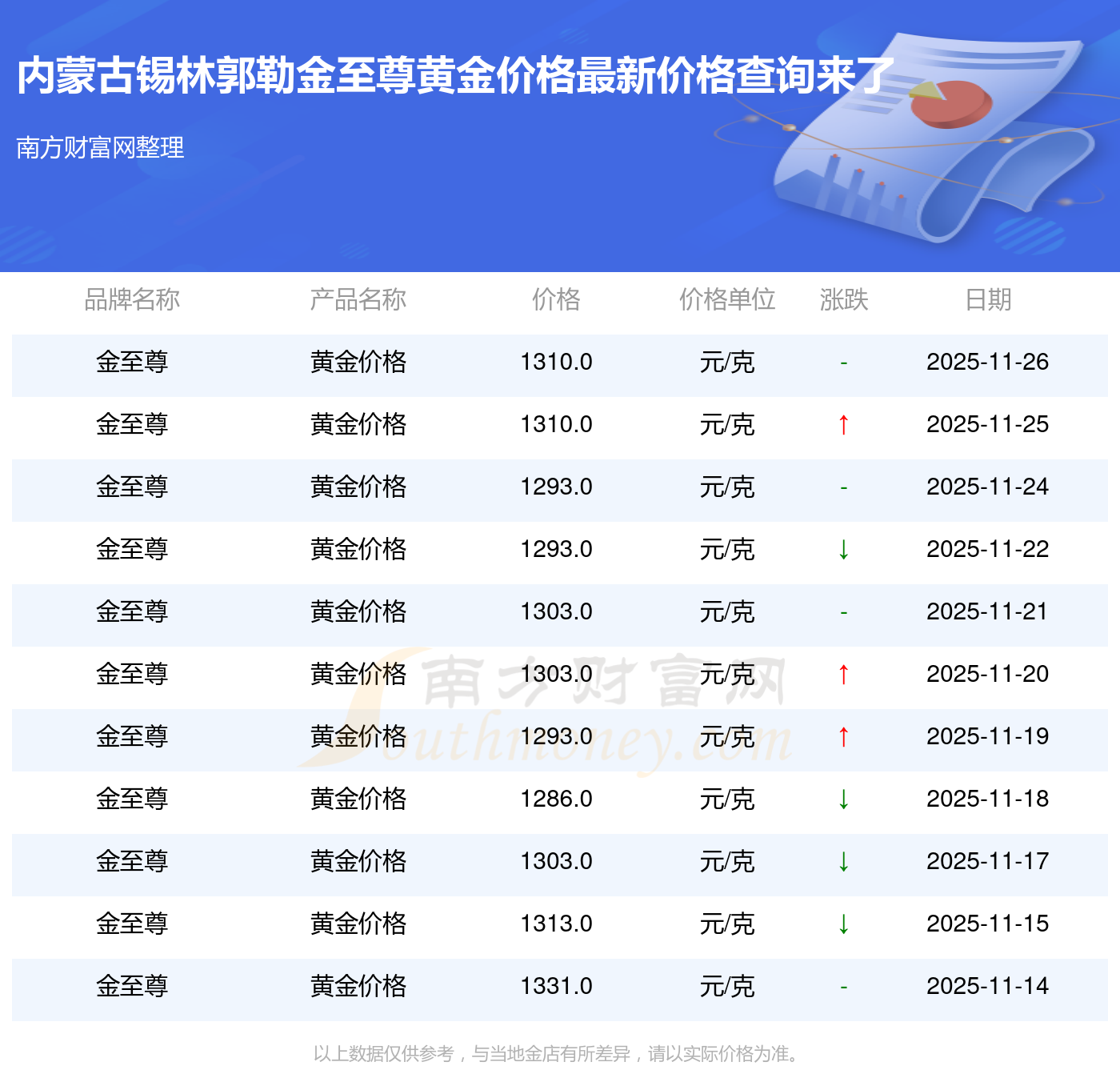Click the green down arrow for 2025-11-22
Viewport: 1120px width, 1090px height.
pyautogui.click(x=843, y=550)
